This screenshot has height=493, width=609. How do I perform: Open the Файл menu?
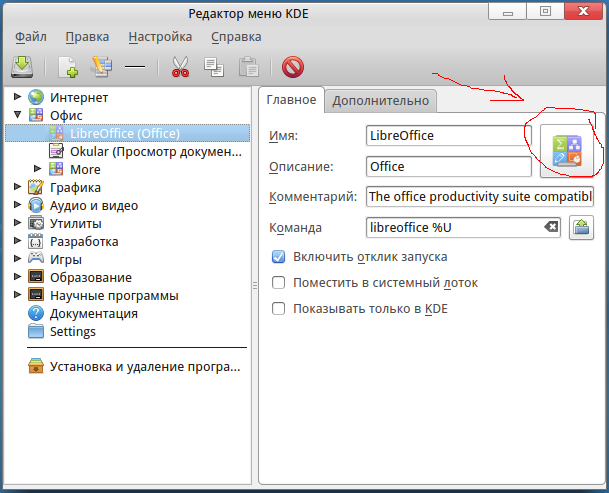tap(31, 37)
